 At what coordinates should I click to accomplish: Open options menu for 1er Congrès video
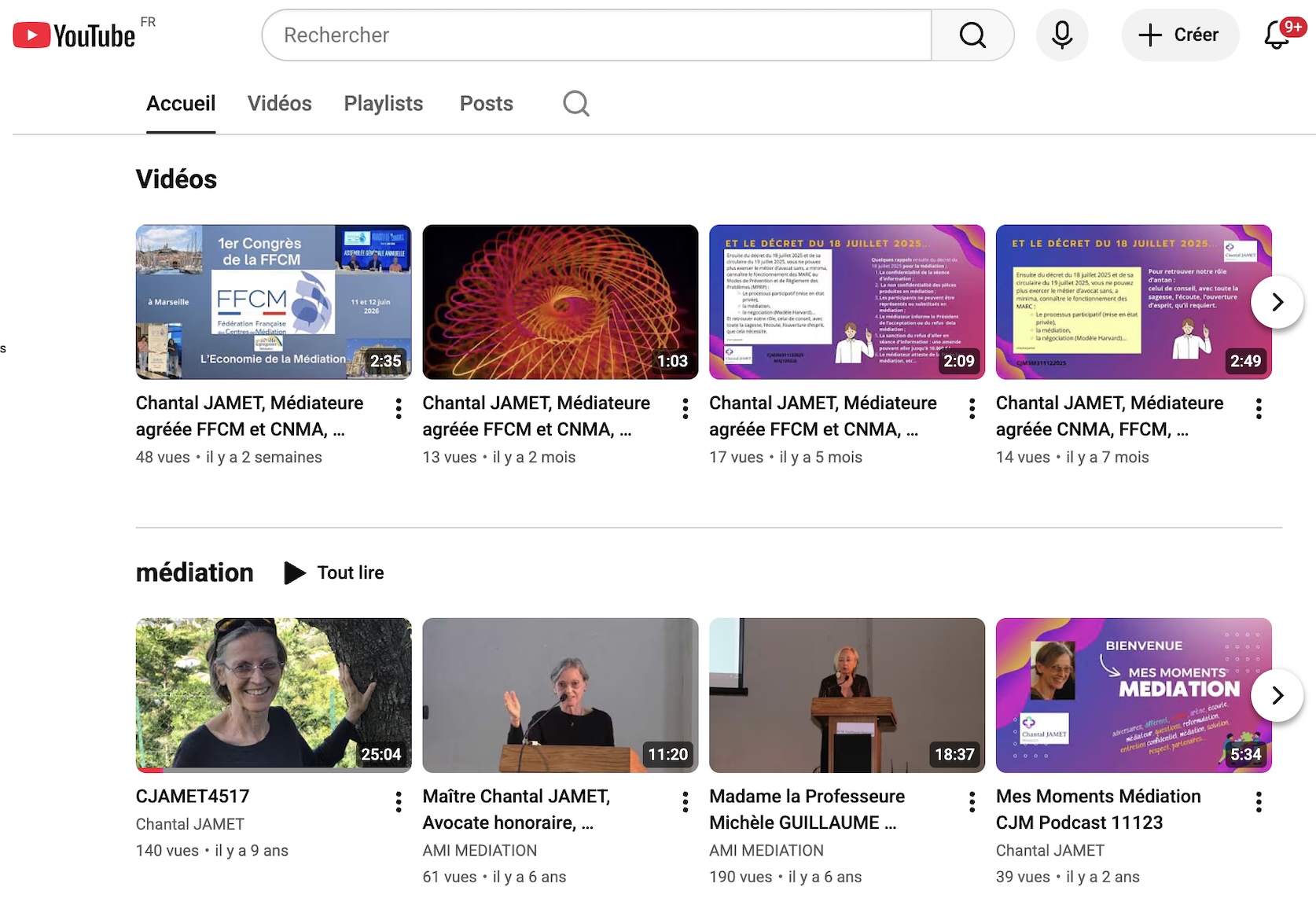pos(399,408)
